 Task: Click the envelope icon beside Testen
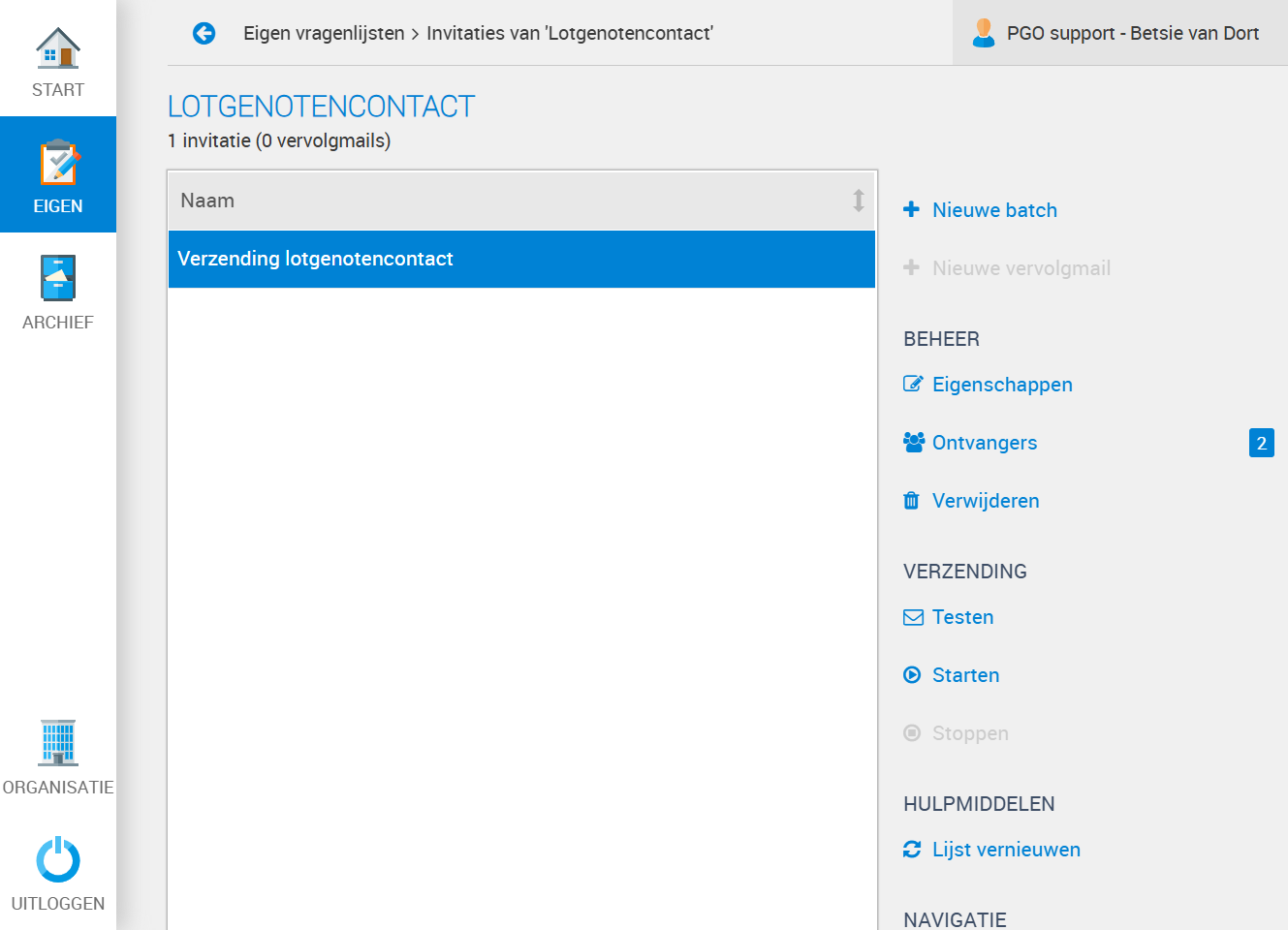[x=913, y=617]
